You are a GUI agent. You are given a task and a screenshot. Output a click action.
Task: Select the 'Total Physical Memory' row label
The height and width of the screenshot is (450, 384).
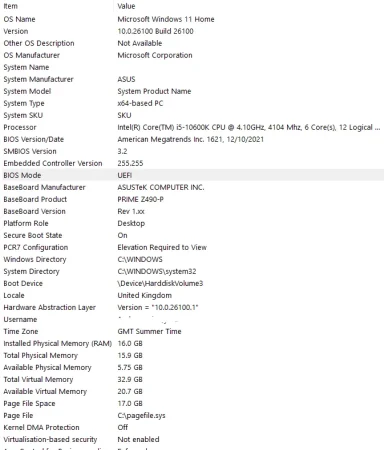[40, 356]
